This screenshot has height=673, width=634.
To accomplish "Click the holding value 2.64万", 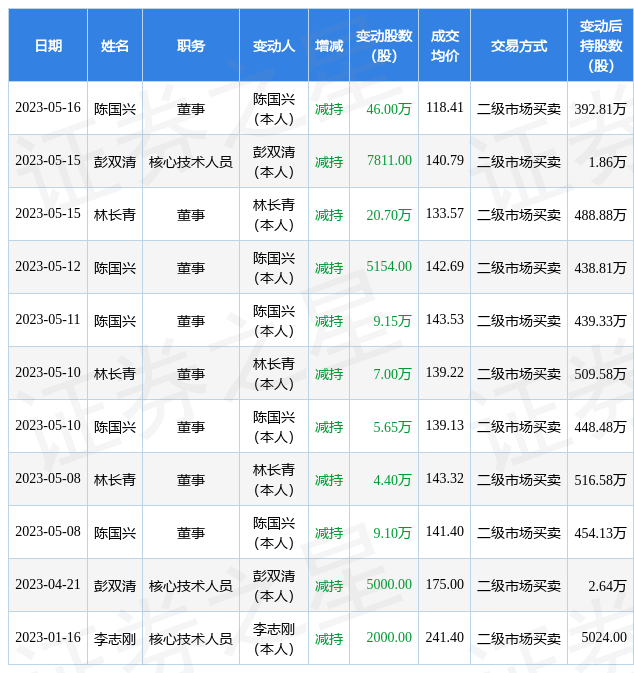I will (x=607, y=586).
